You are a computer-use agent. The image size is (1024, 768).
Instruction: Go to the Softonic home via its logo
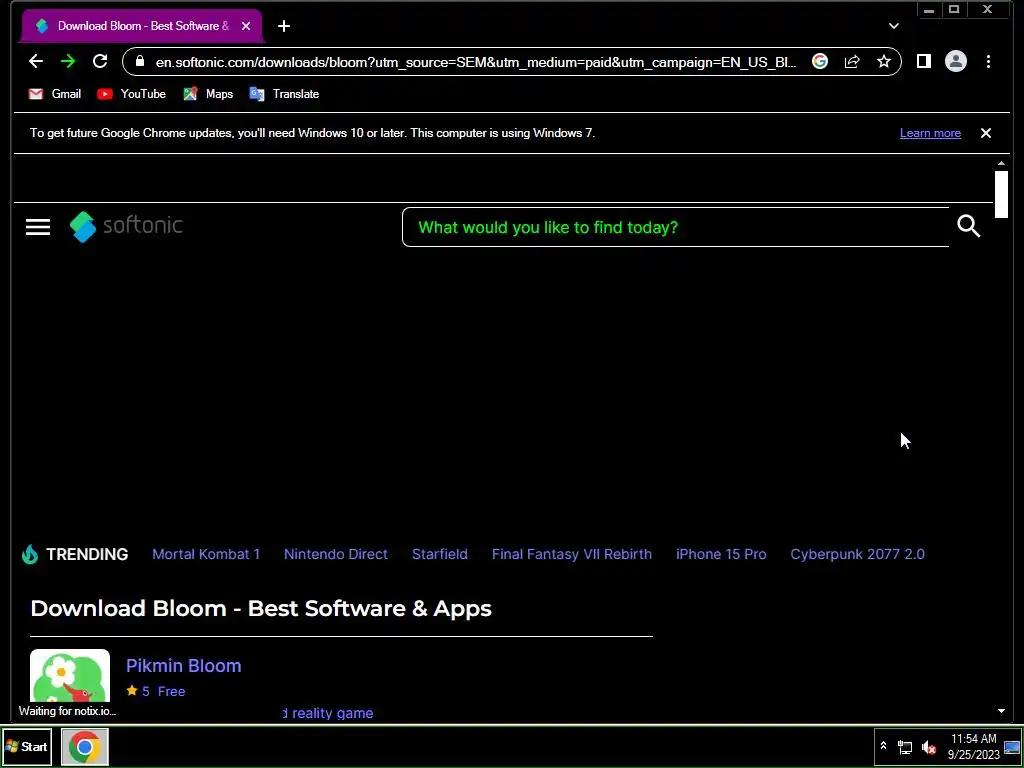(x=126, y=227)
